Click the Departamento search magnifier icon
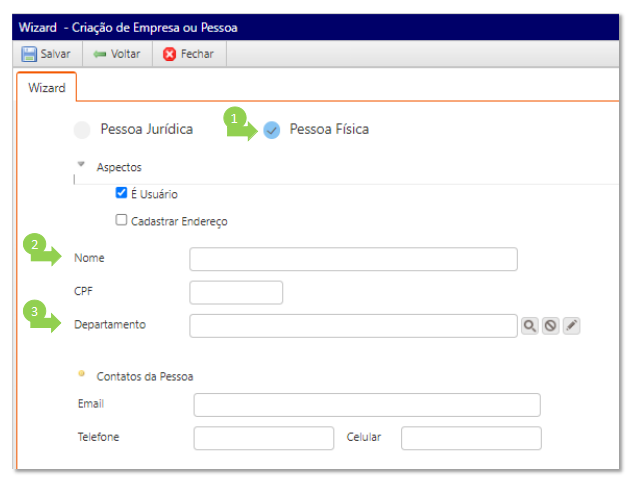The image size is (633, 478). (530, 325)
